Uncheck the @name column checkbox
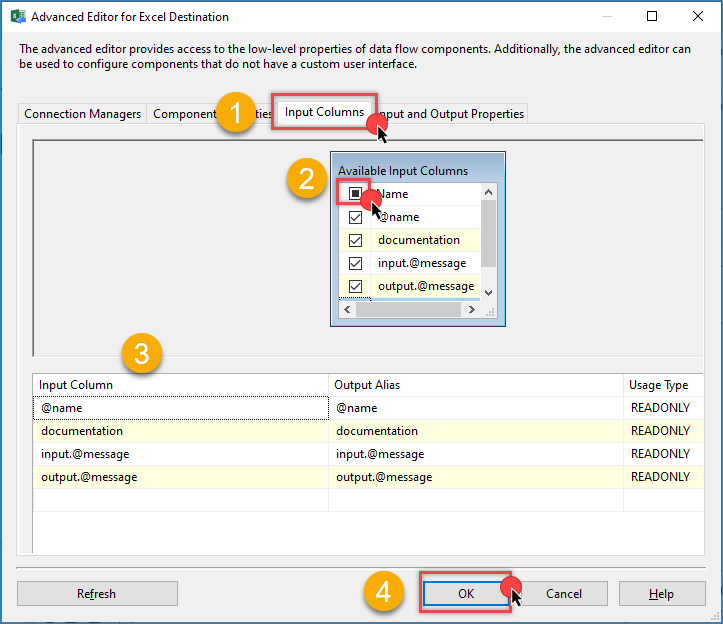Image resolution: width=723 pixels, height=624 pixels. [x=355, y=217]
